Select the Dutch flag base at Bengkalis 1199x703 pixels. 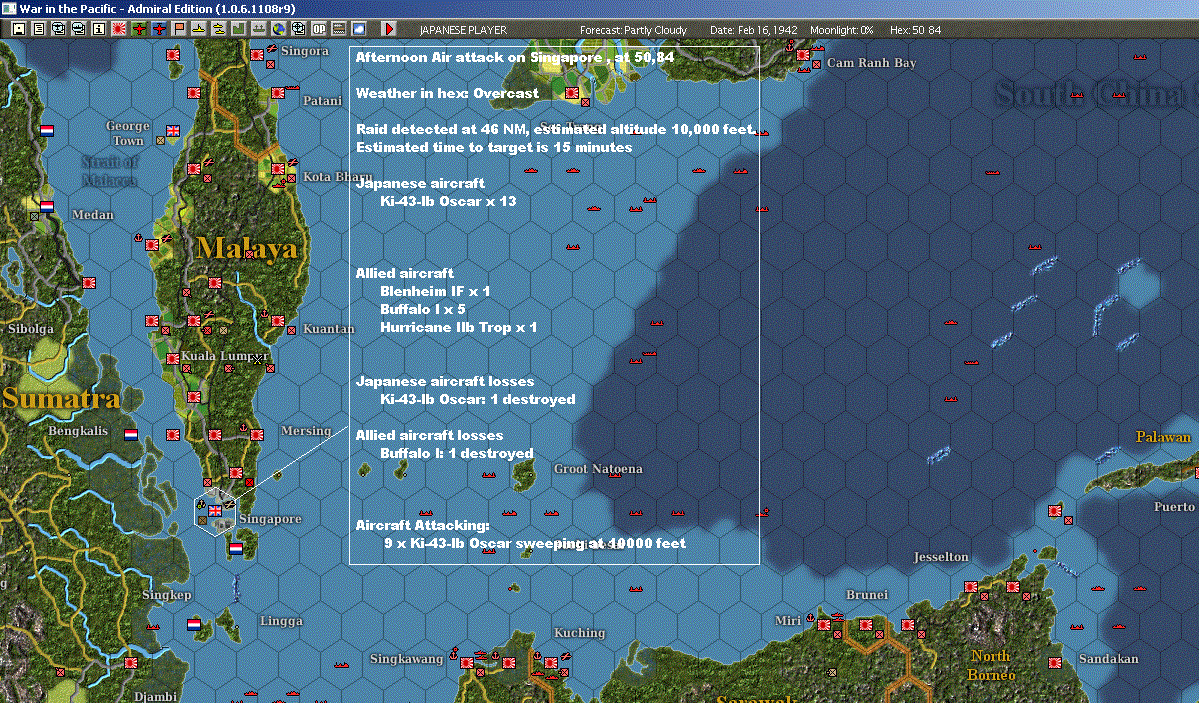(x=131, y=434)
